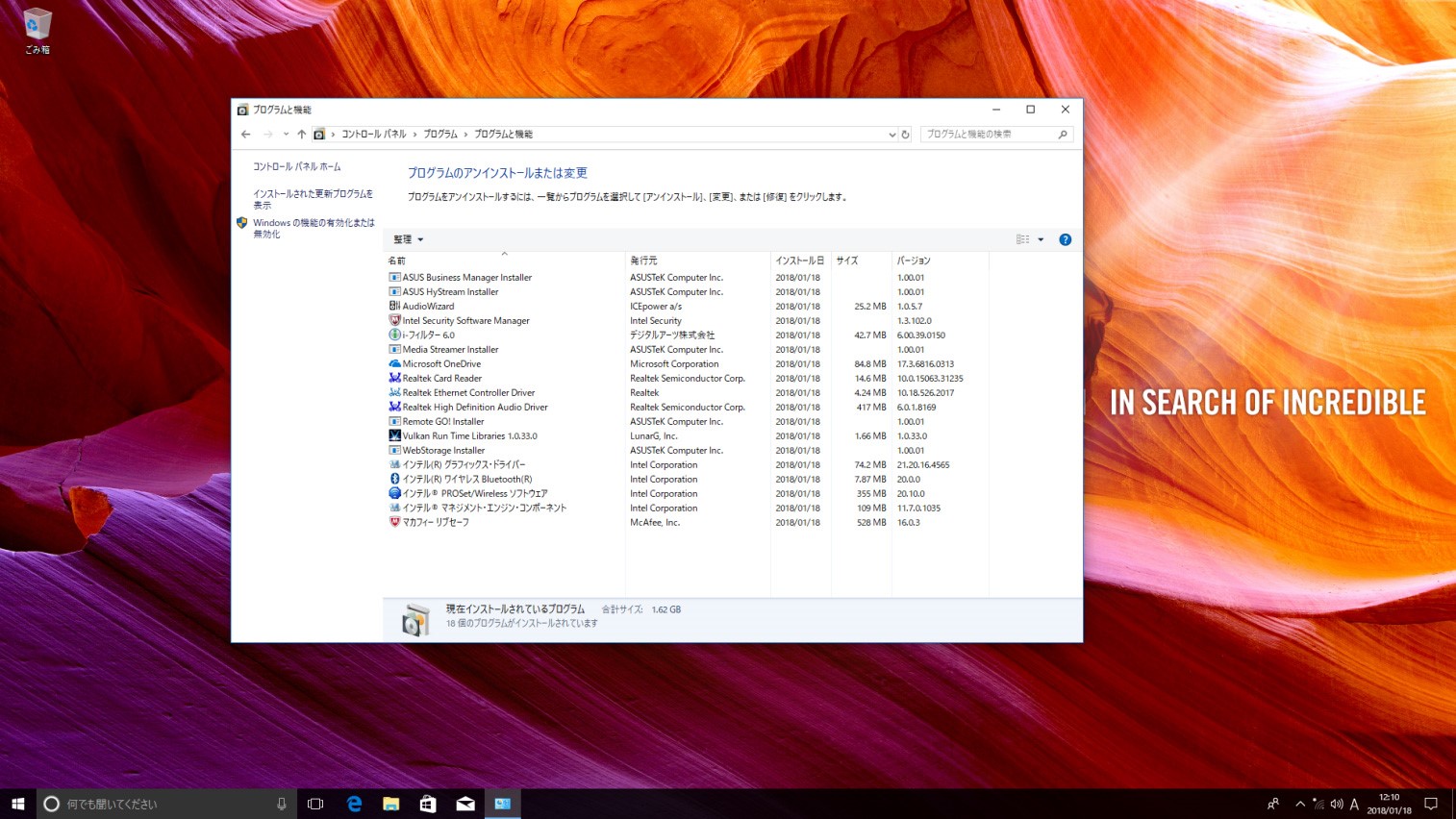Image resolution: width=1456 pixels, height=819 pixels.
Task: Launch Microsoft Edge from the taskbar
Action: point(354,804)
